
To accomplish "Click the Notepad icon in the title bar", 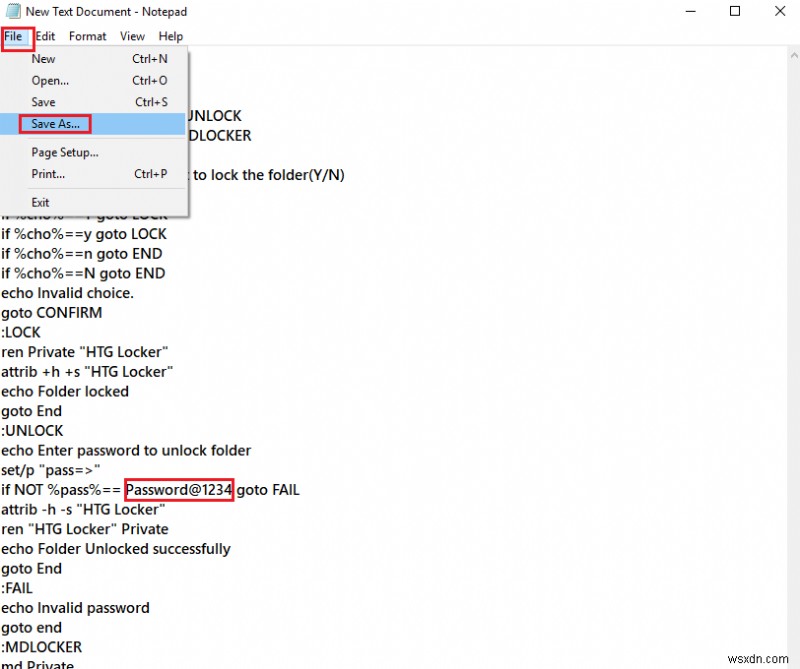I will pyautogui.click(x=13, y=11).
